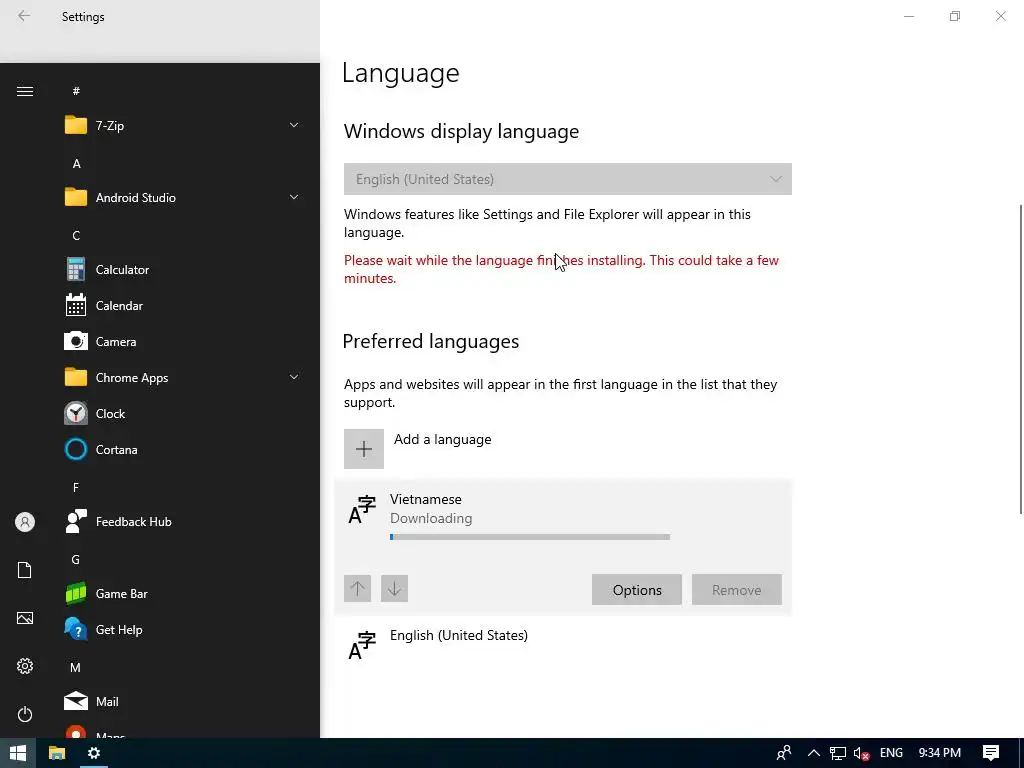Click the Windows Start button on taskbar
Viewport: 1024px width, 768px height.
click(18, 753)
